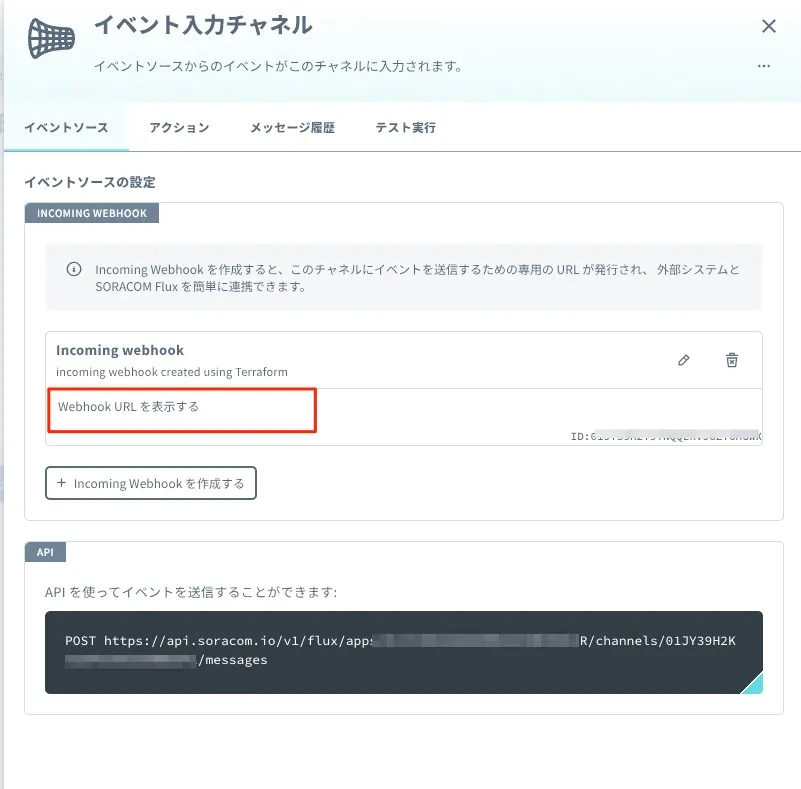Click the イベントソースの設定 heading
The width and height of the screenshot is (801, 789).
click(x=90, y=182)
